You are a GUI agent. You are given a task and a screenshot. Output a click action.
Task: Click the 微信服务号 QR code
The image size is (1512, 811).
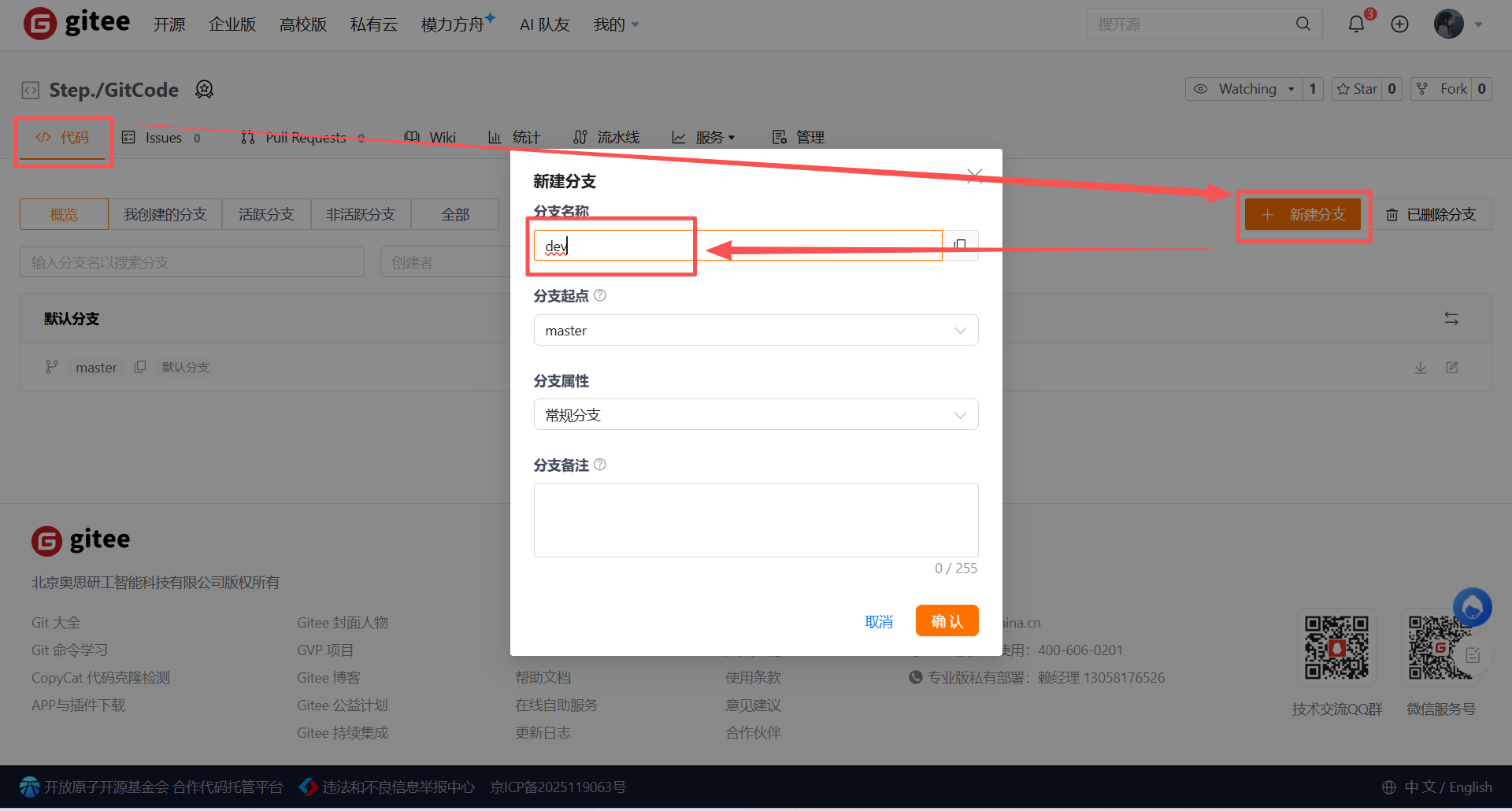(x=1440, y=647)
